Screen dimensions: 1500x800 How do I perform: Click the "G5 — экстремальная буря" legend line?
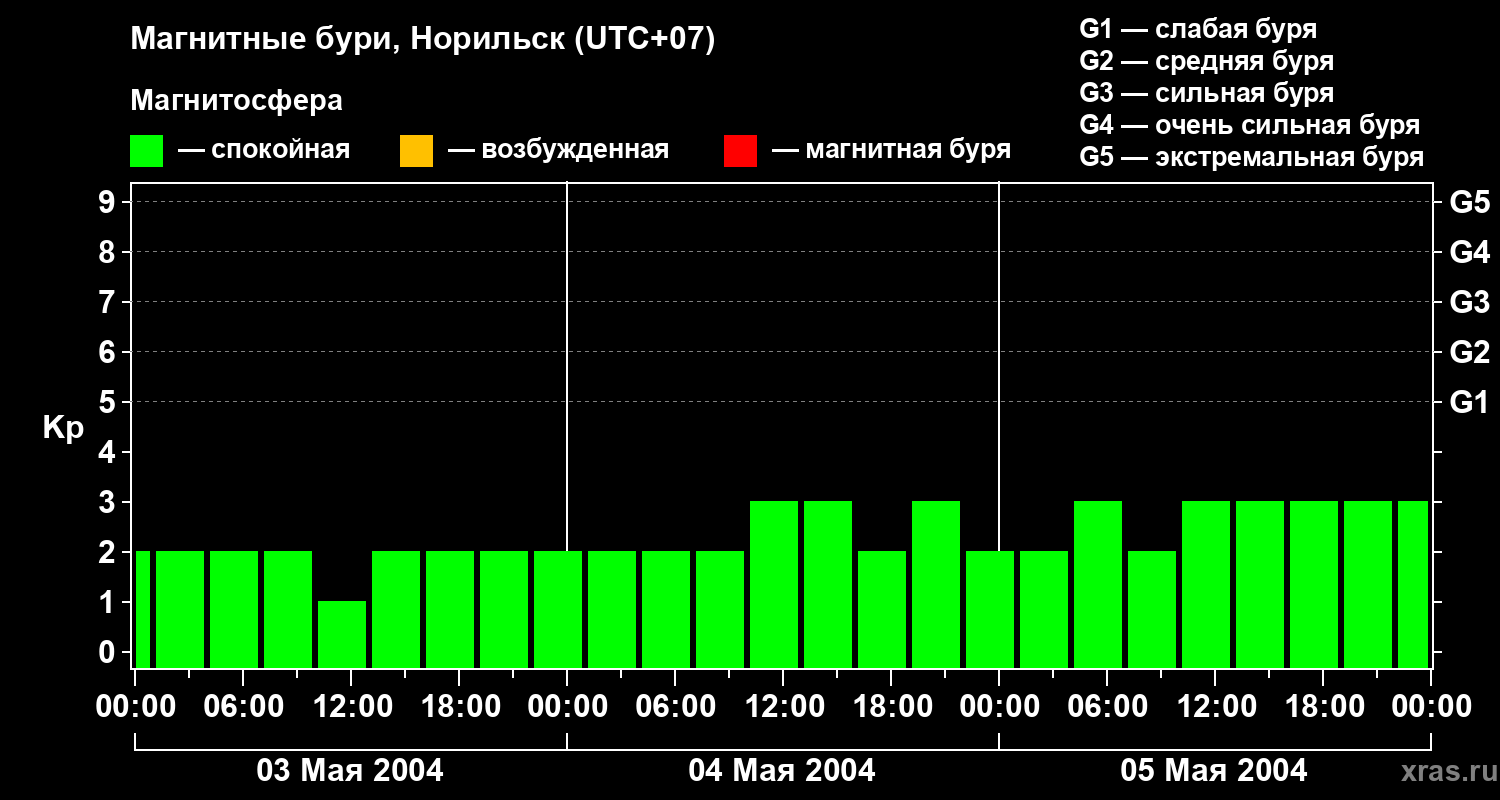(x=1252, y=157)
